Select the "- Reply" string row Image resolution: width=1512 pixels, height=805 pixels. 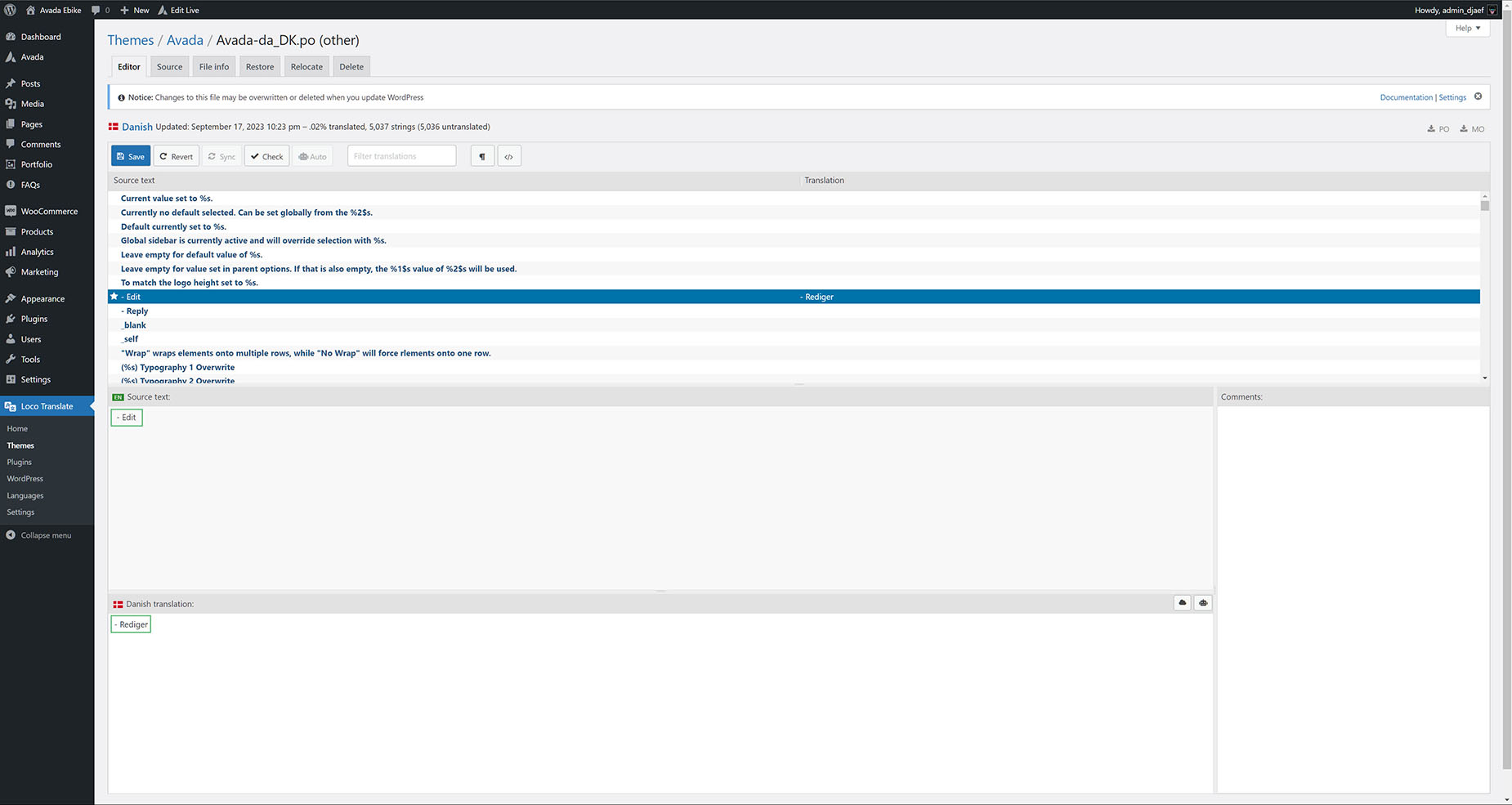pos(794,311)
